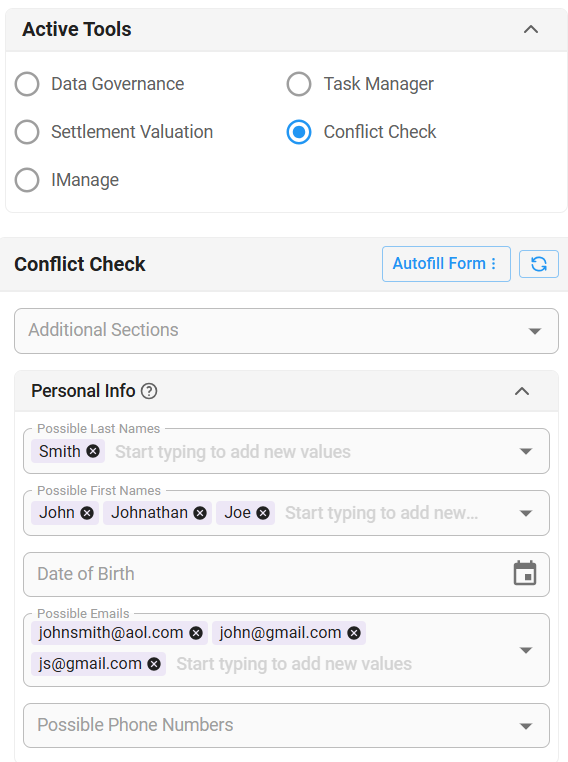Screen dimensions: 568x762
Task: Remove johnsmith@aol.com email chip
Action: tap(196, 633)
